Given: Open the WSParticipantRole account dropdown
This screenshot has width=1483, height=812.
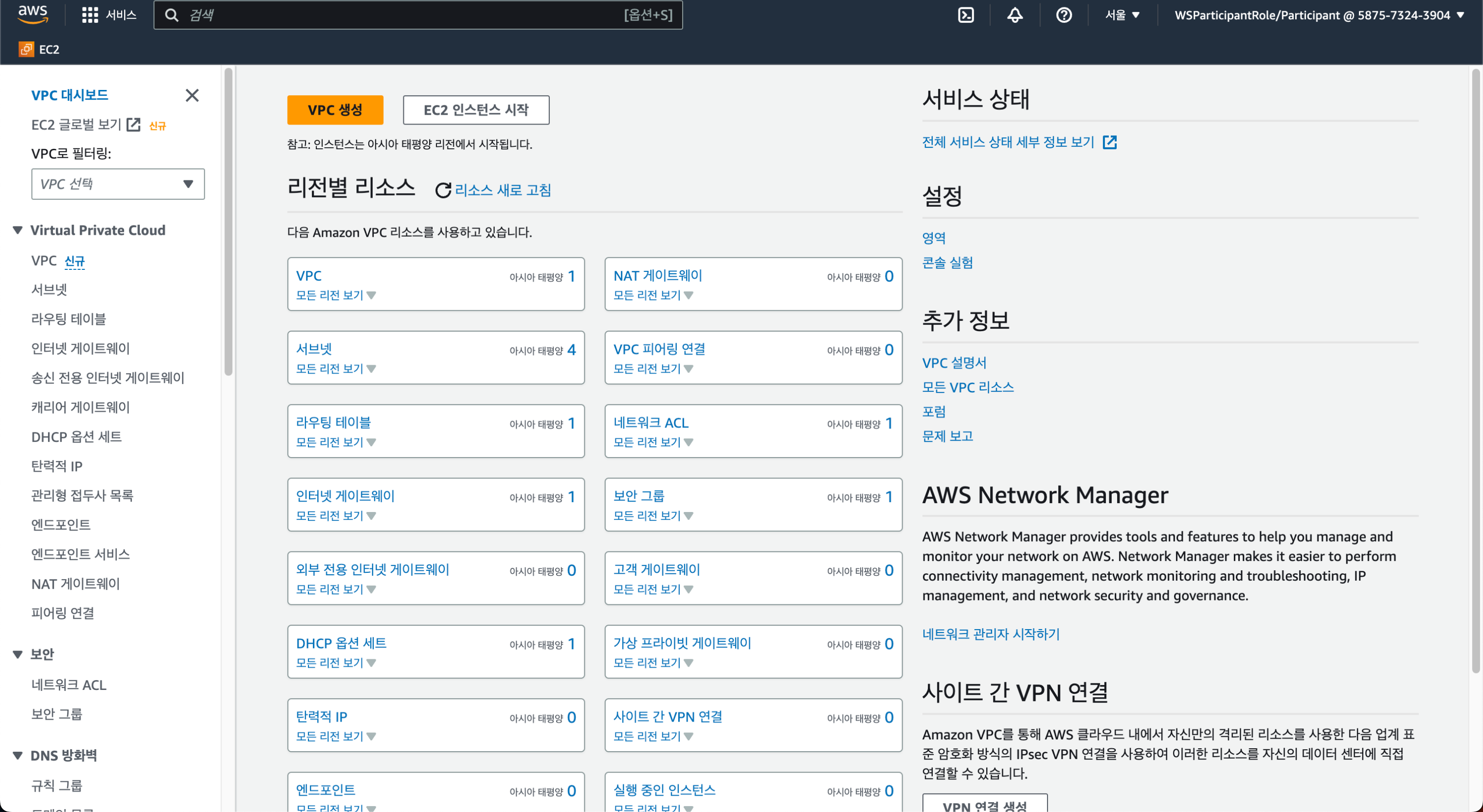Looking at the screenshot, I should [1319, 15].
